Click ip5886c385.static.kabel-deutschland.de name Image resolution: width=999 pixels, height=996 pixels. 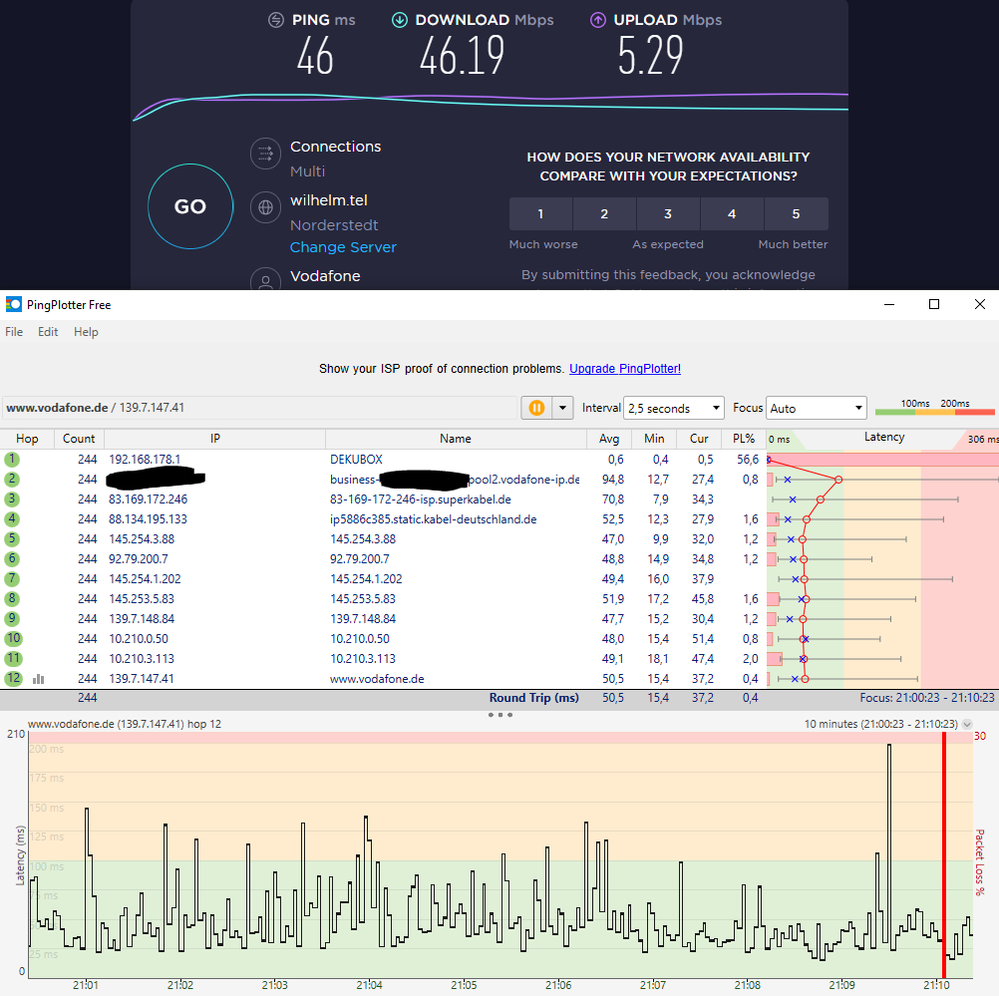433,519
